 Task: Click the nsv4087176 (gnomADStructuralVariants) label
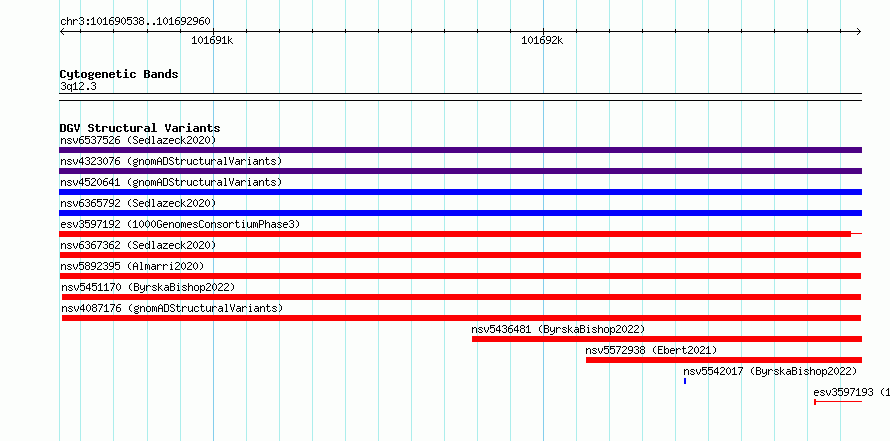pyautogui.click(x=172, y=308)
